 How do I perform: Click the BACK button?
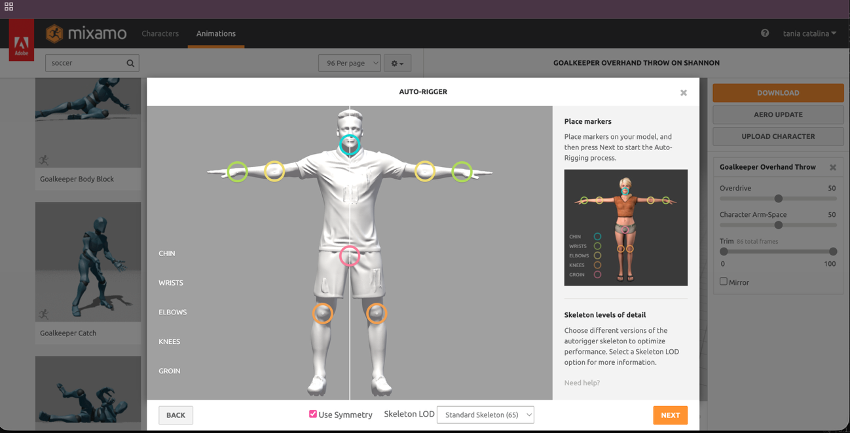(176, 415)
